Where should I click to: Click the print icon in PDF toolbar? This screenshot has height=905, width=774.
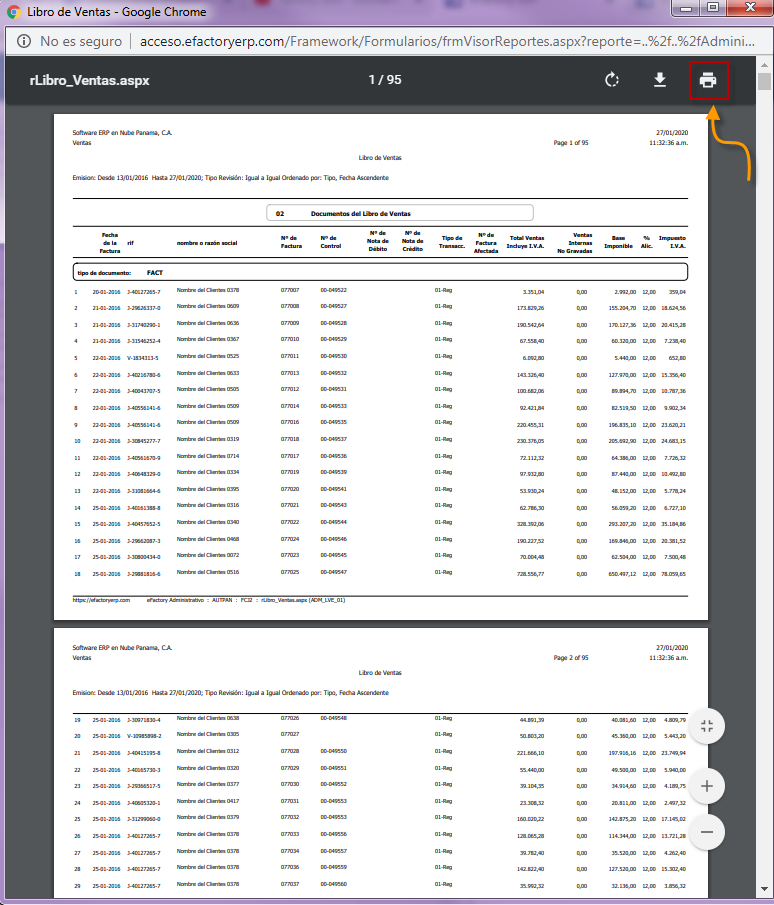click(x=708, y=80)
